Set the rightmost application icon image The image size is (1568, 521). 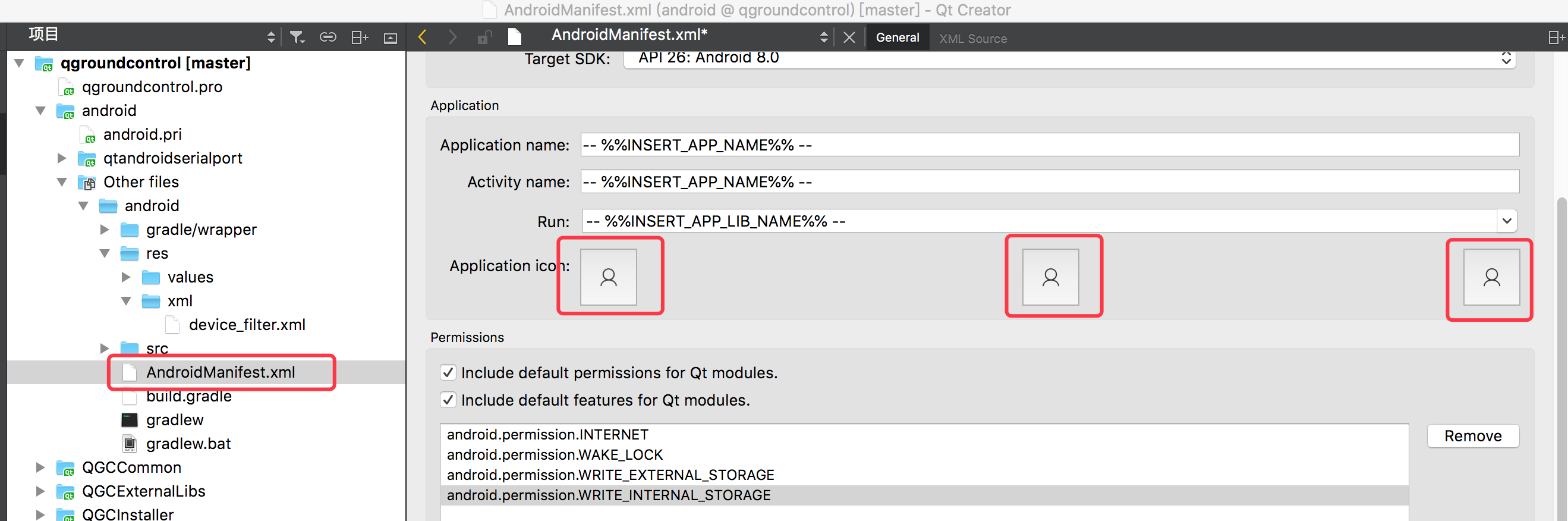(1491, 277)
